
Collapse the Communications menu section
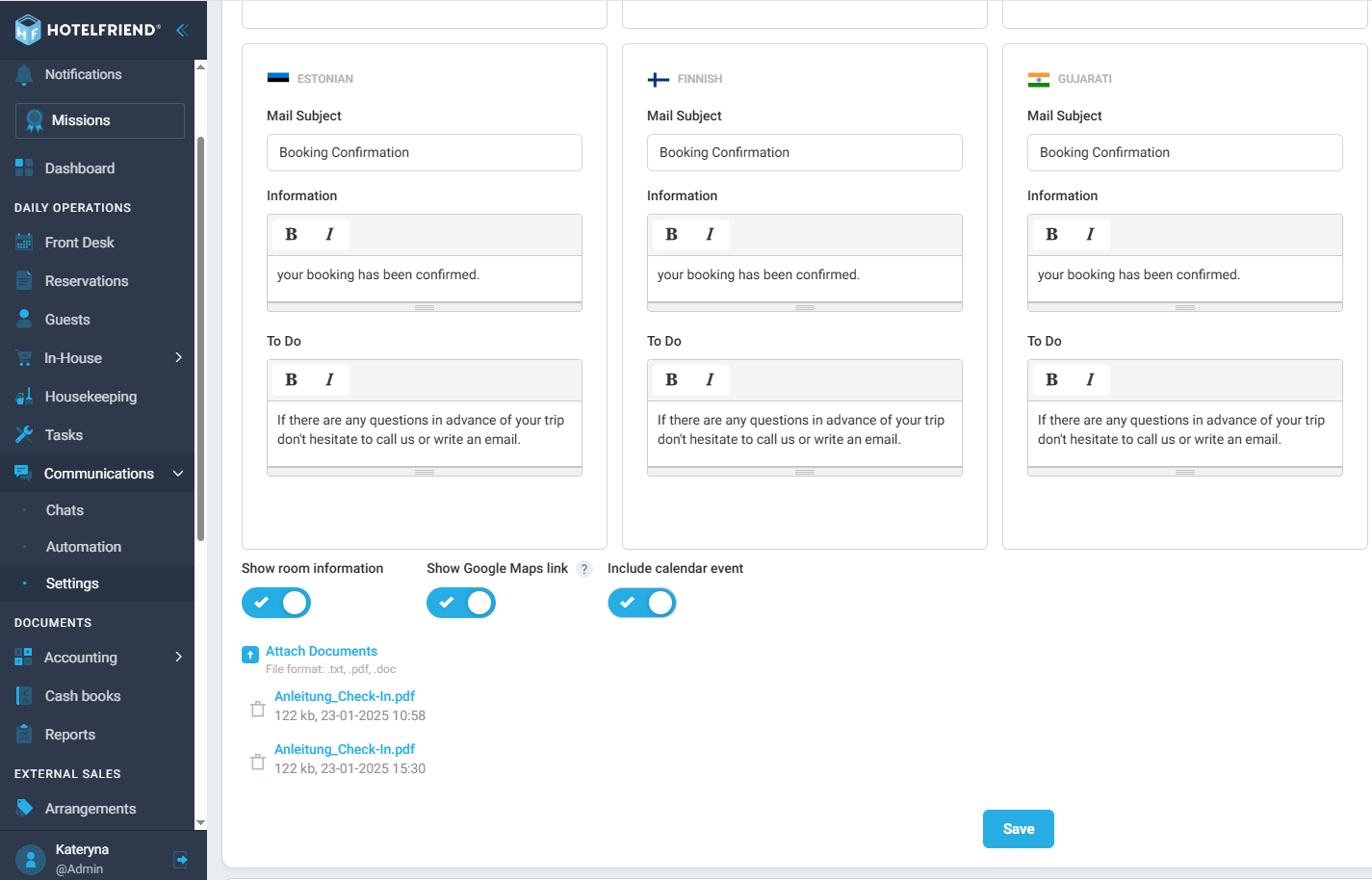pyautogui.click(x=178, y=474)
